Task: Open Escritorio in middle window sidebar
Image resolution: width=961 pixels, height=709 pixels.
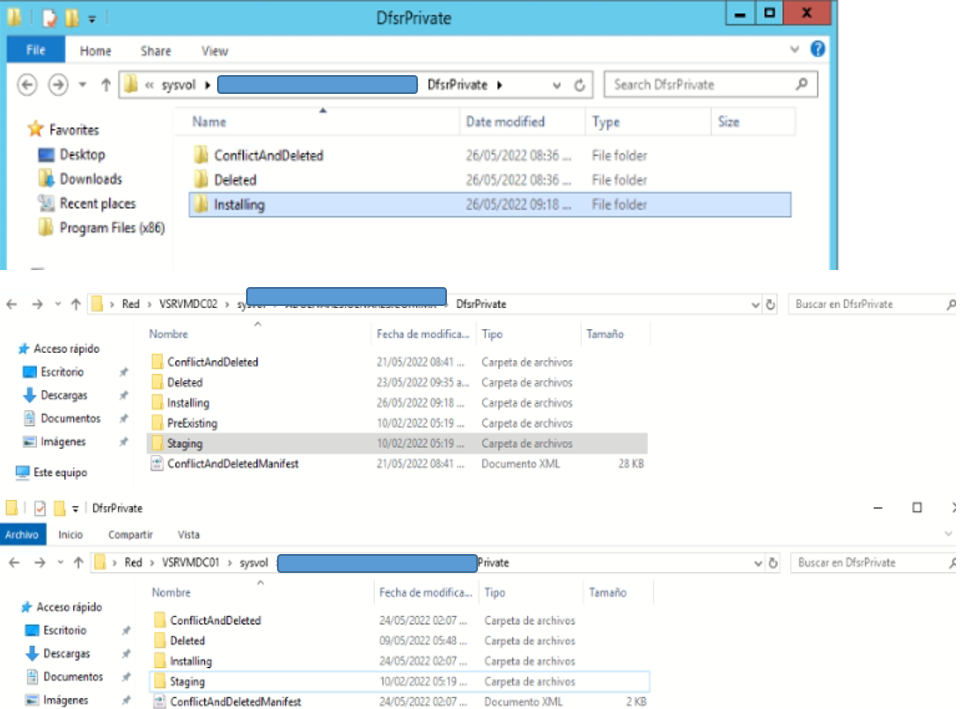Action: coord(62,372)
